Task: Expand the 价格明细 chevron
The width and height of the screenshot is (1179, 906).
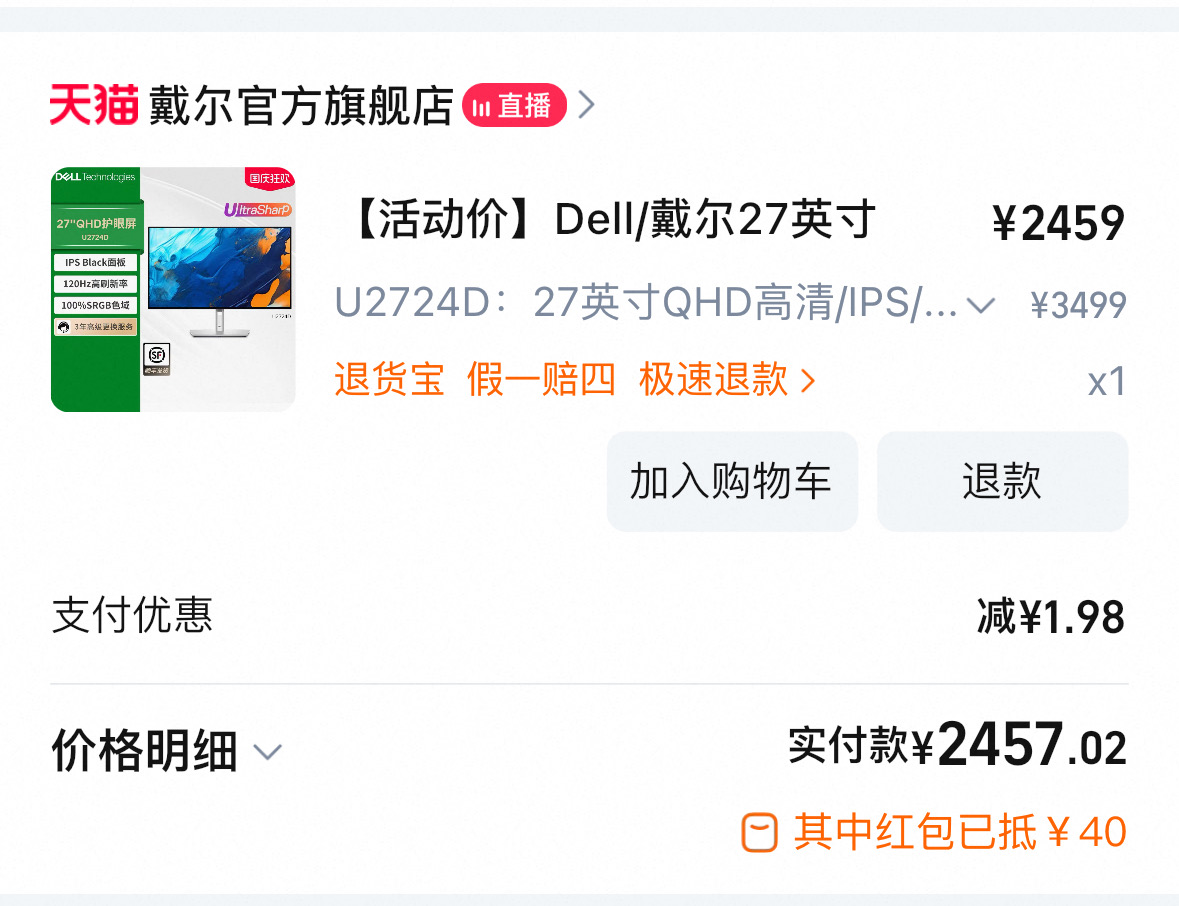Action: [267, 751]
